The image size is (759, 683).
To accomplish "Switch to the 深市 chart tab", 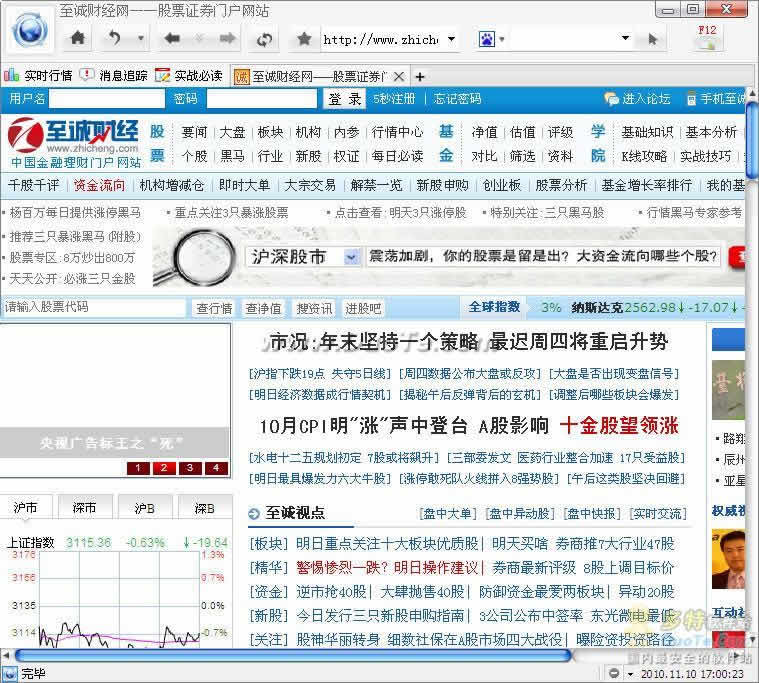I will tap(84, 508).
